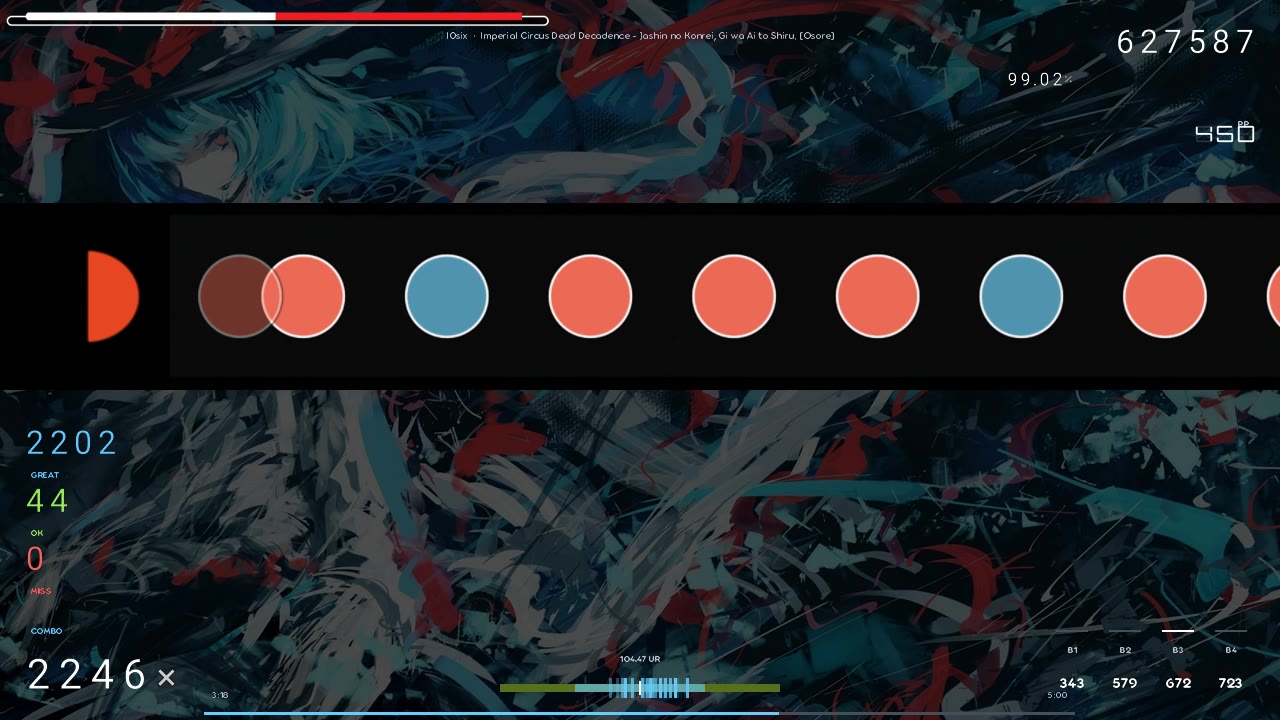The height and width of the screenshot is (720, 1280).
Task: Click the OK count 44
Action: tap(48, 501)
